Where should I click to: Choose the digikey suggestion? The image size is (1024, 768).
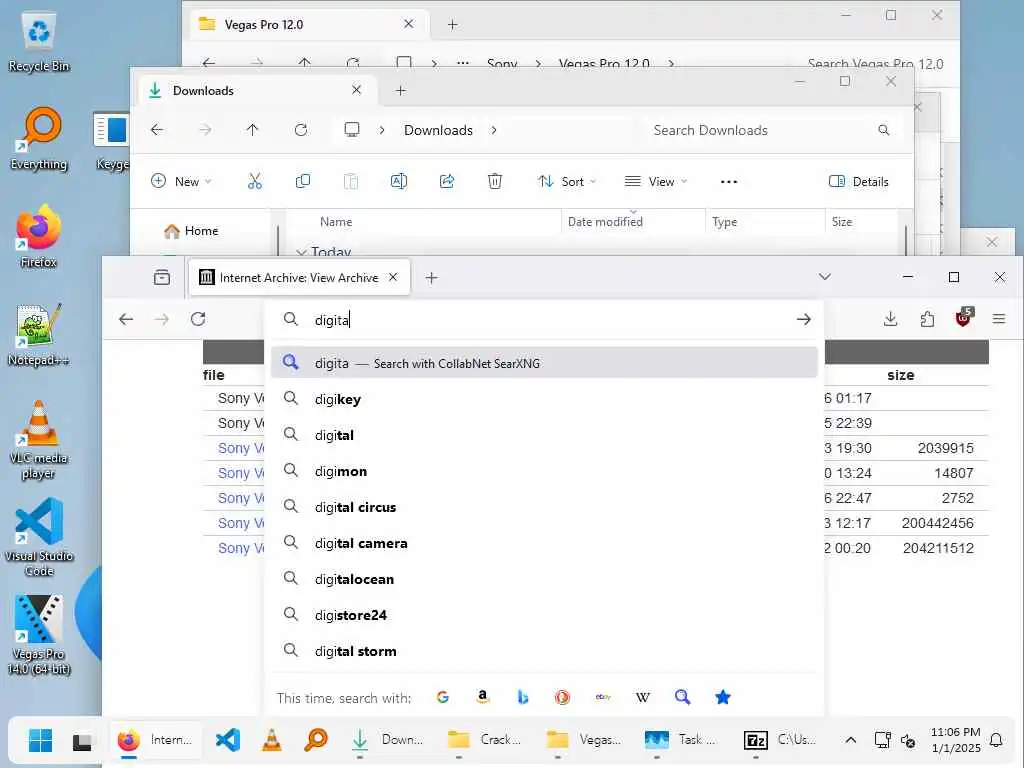point(544,399)
